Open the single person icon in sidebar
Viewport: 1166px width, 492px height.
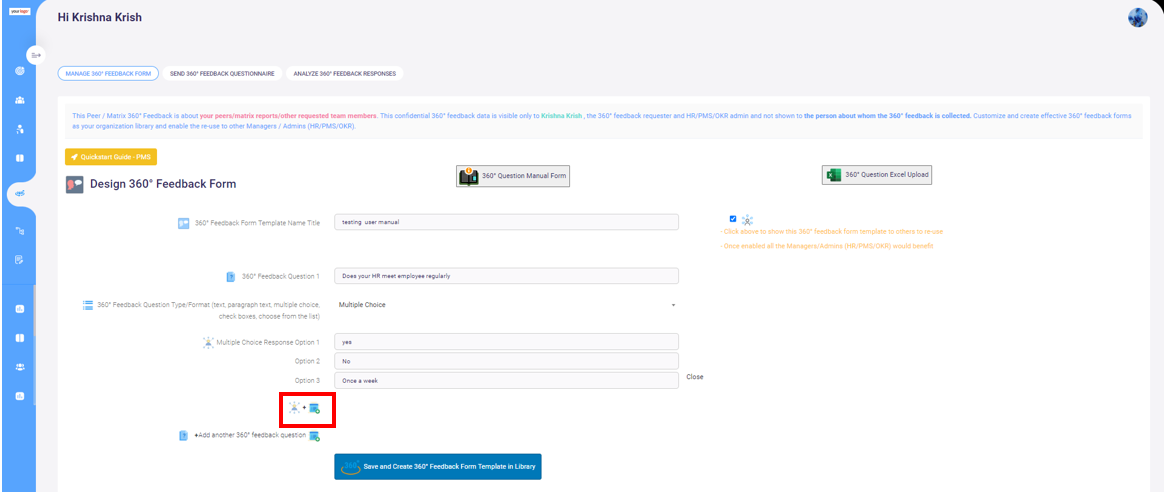pos(19,129)
